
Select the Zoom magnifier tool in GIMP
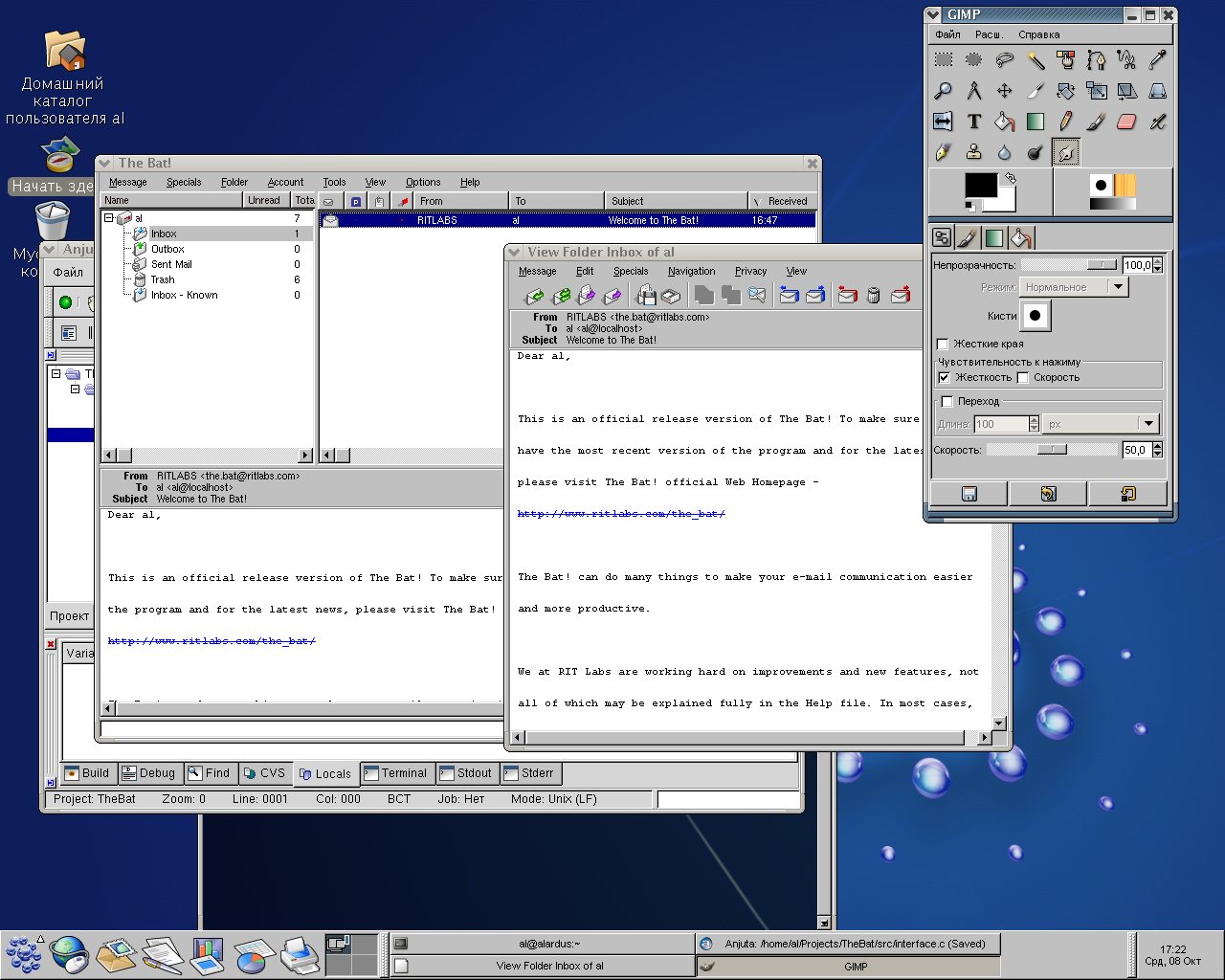[x=944, y=91]
